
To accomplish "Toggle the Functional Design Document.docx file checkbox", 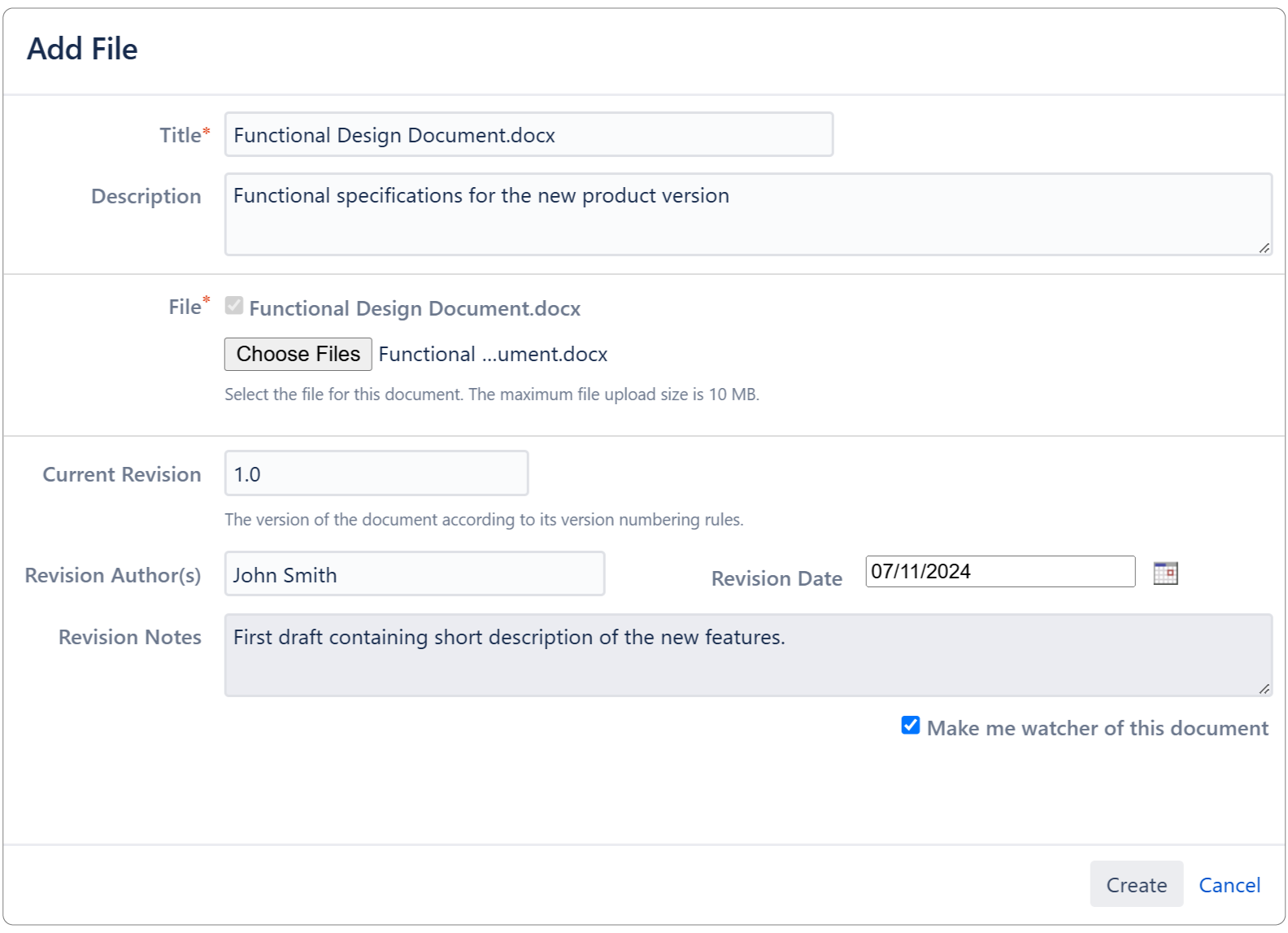I will [234, 306].
